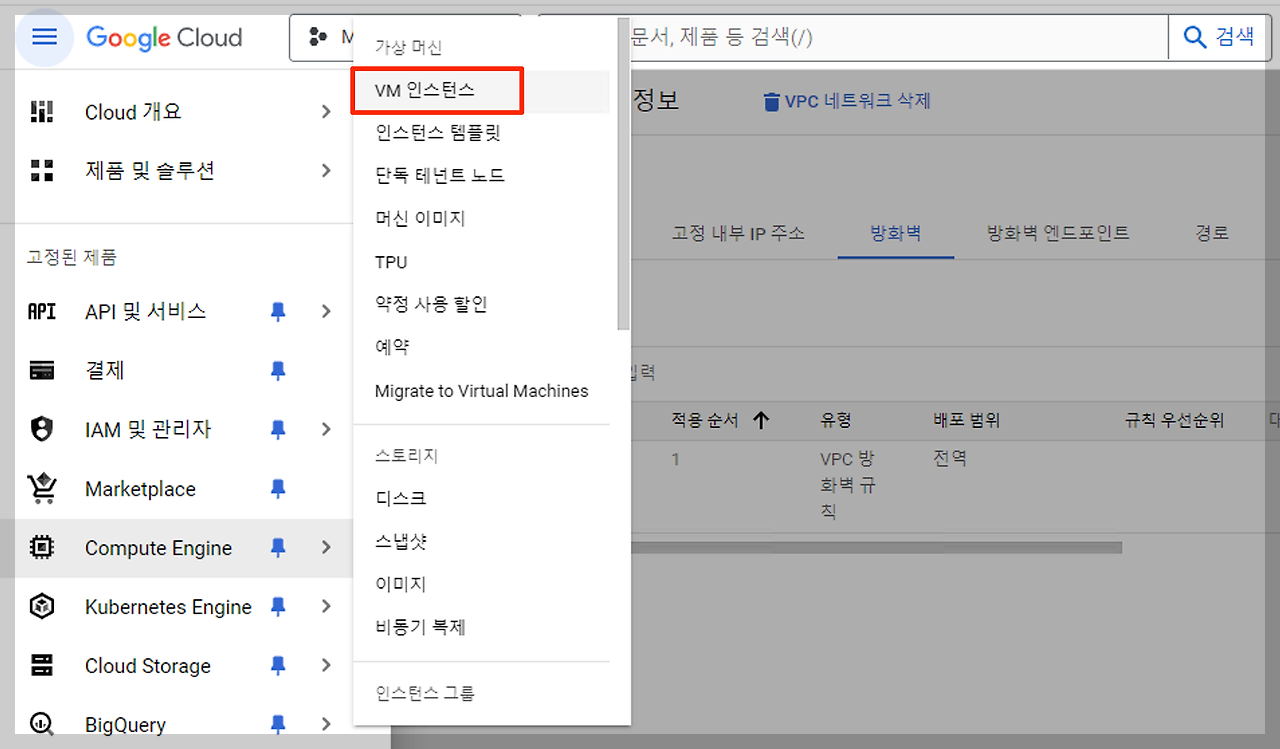Click the BigQuery magnifier icon
This screenshot has height=749, width=1280.
coord(42,724)
